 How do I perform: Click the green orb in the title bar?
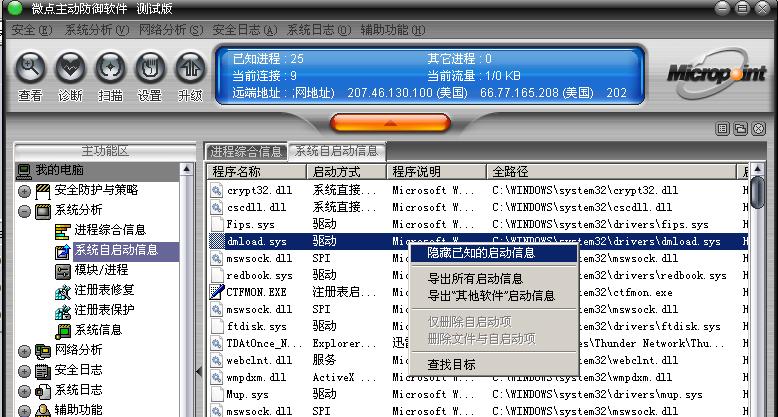tap(15, 8)
